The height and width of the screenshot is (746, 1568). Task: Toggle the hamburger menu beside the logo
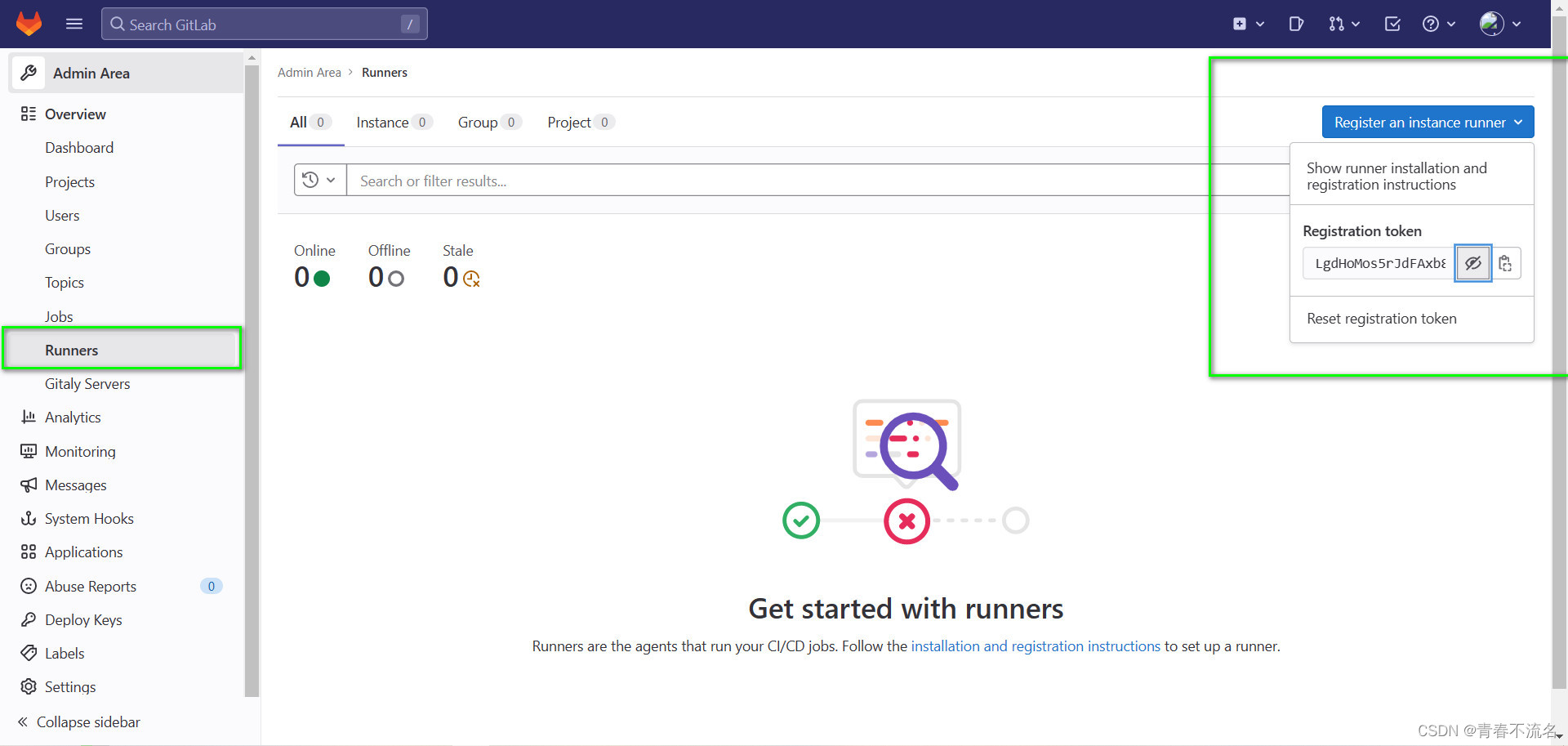73,24
